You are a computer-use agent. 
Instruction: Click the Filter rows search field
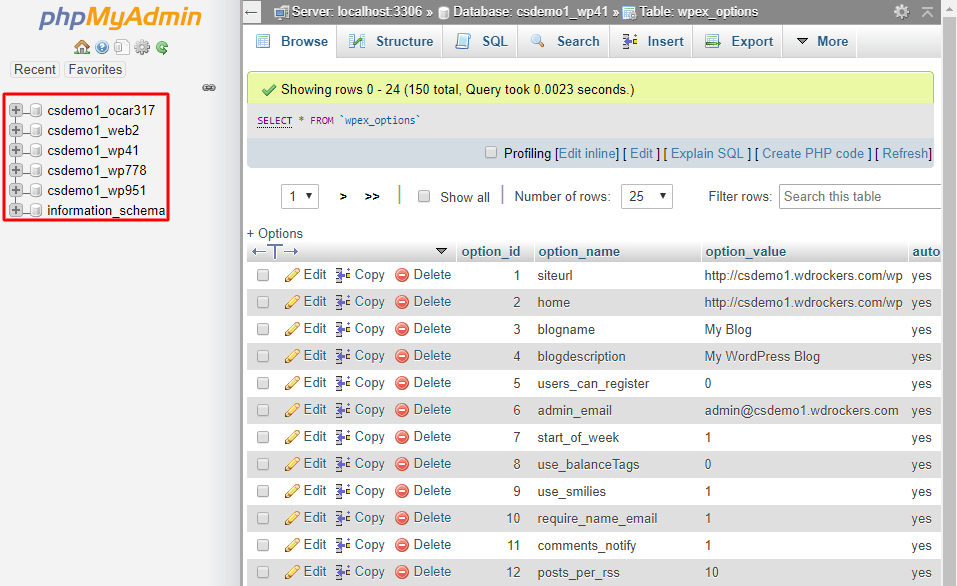click(x=859, y=196)
